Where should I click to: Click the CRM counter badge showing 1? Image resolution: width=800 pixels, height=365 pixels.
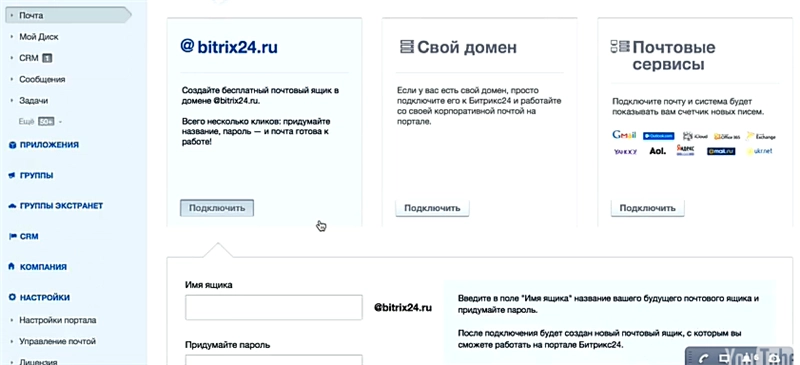click(47, 58)
